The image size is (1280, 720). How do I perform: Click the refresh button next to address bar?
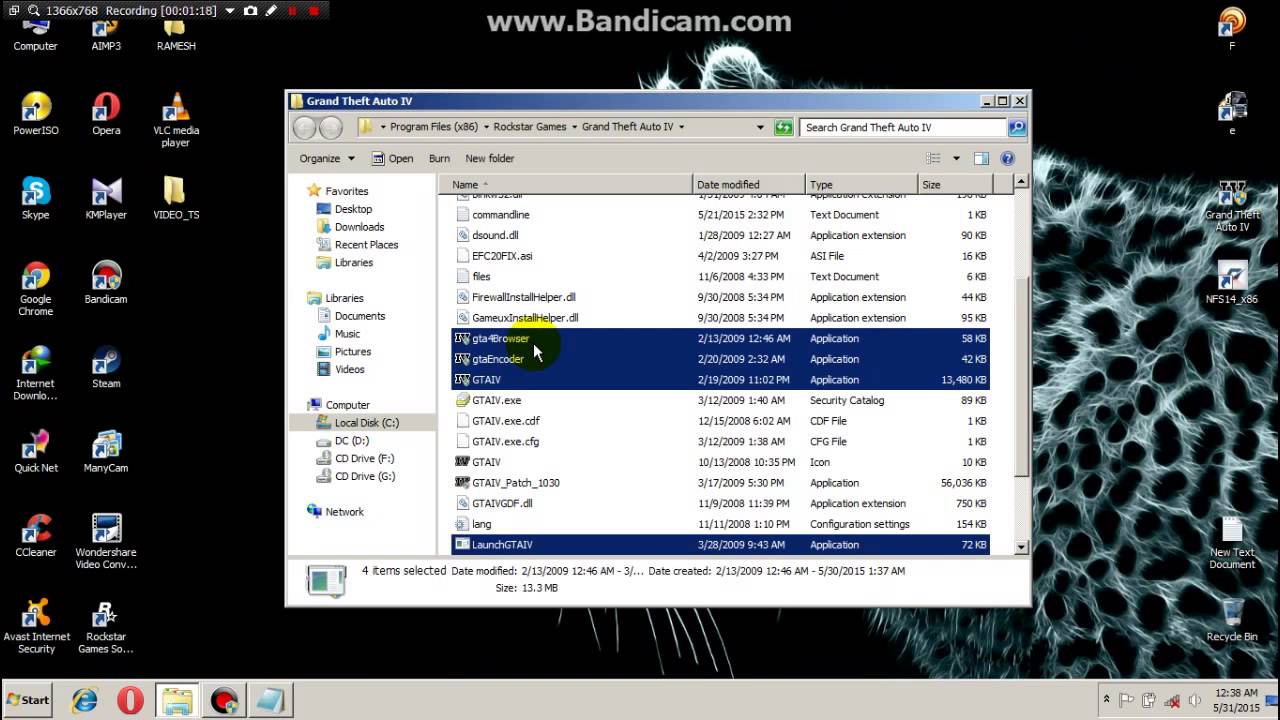[784, 127]
